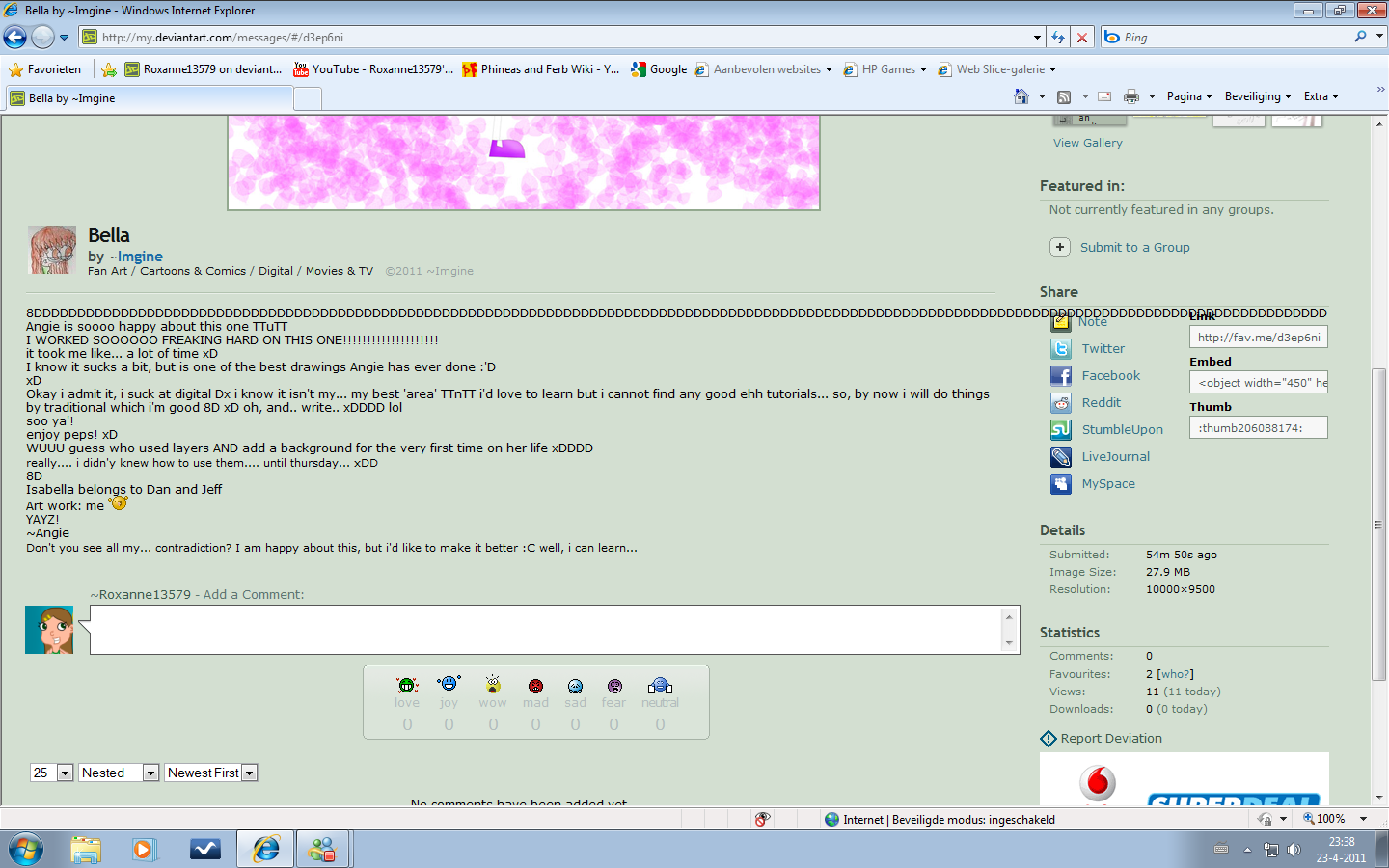1389x868 pixels.
Task: Expand the search provider dropdown arrow
Action: [1379, 37]
